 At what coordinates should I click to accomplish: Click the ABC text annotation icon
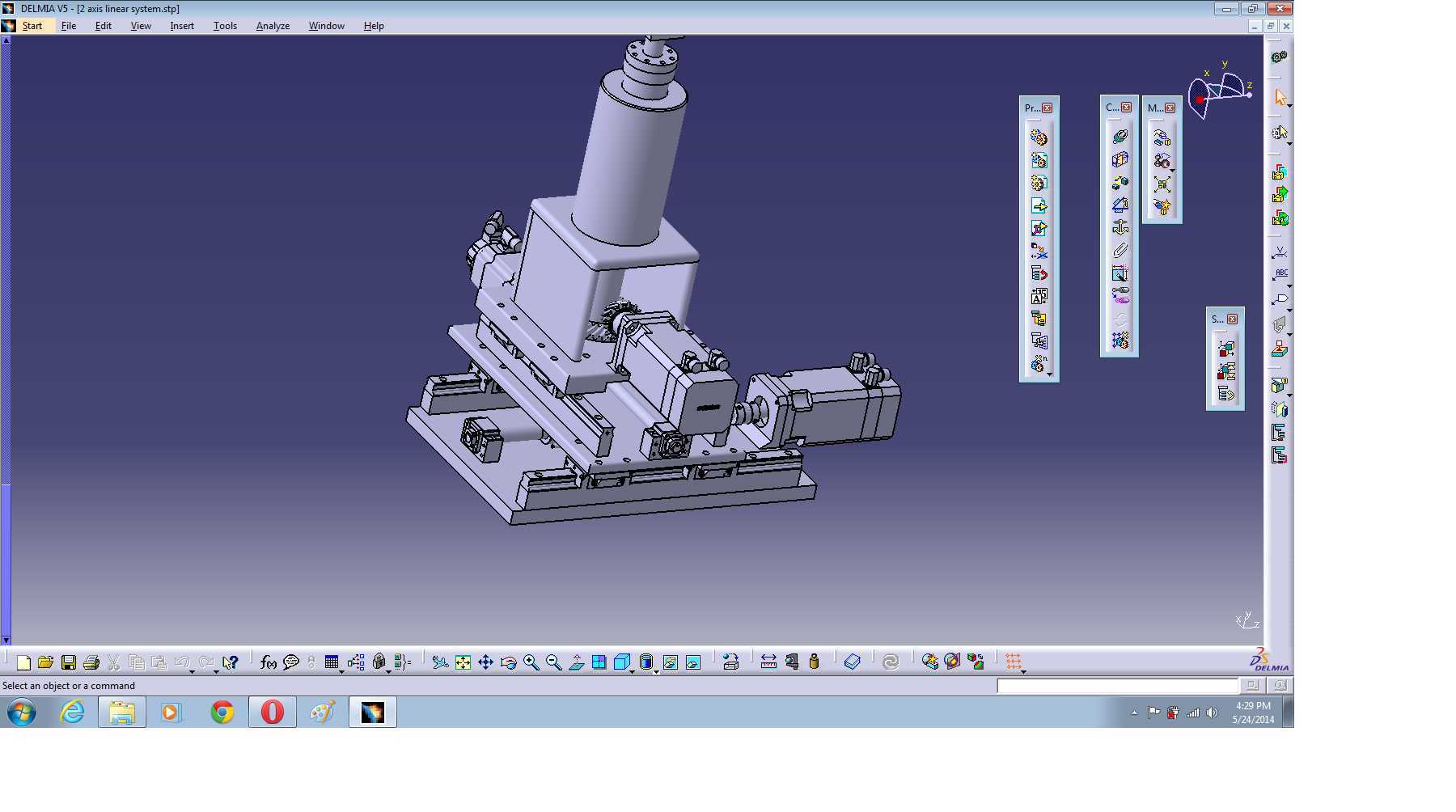(x=1280, y=275)
